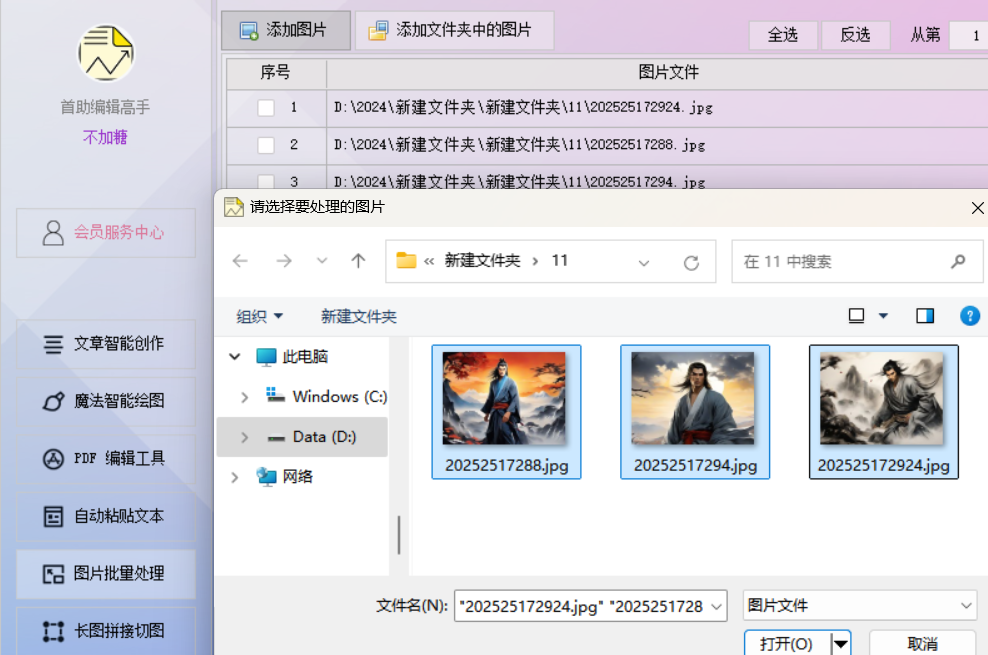Click 新建文件夹 toolbar button in dialog

[359, 316]
